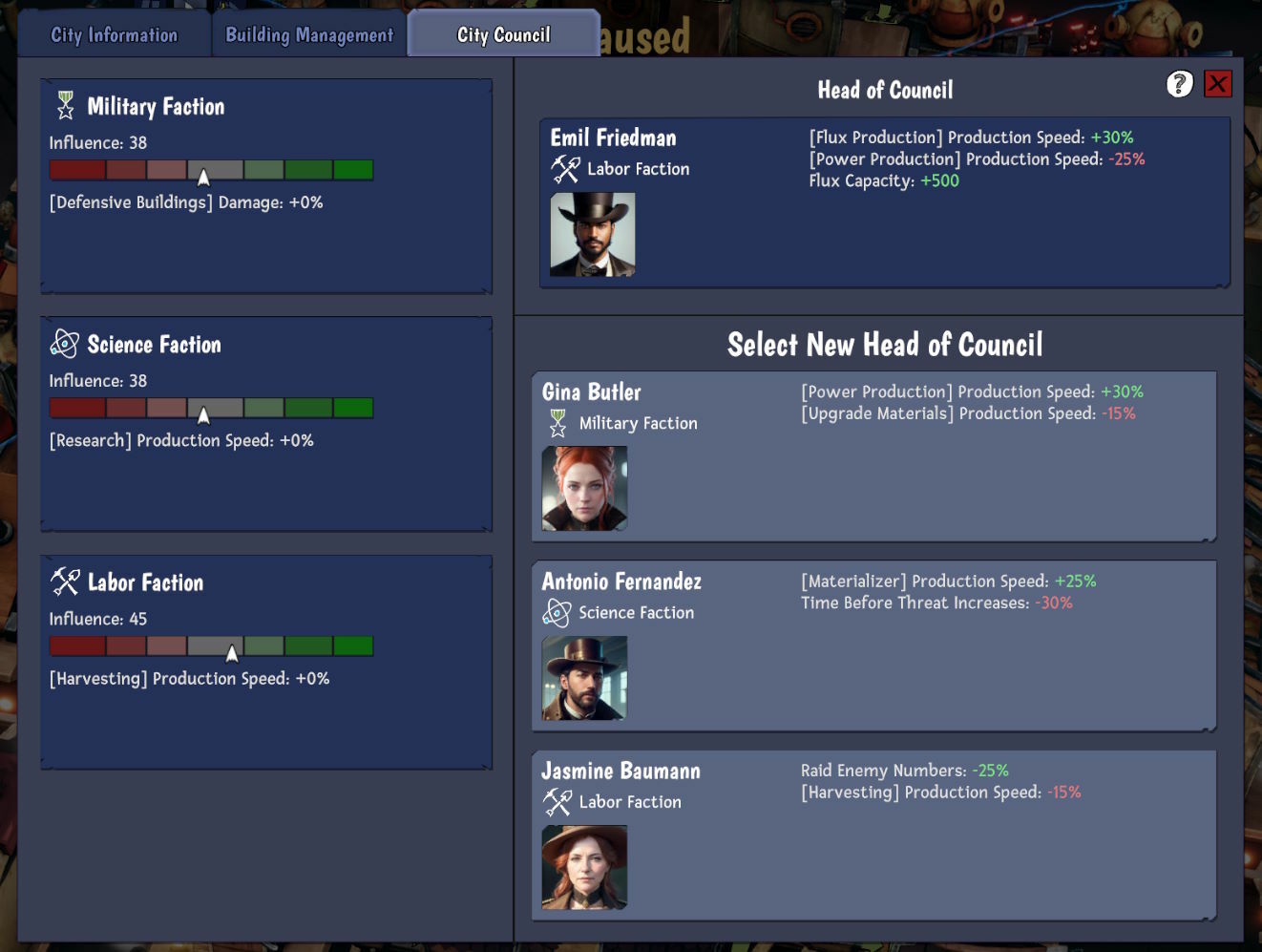Viewport: 1262px width, 952px height.
Task: Select the City Council tab
Action: (x=504, y=34)
